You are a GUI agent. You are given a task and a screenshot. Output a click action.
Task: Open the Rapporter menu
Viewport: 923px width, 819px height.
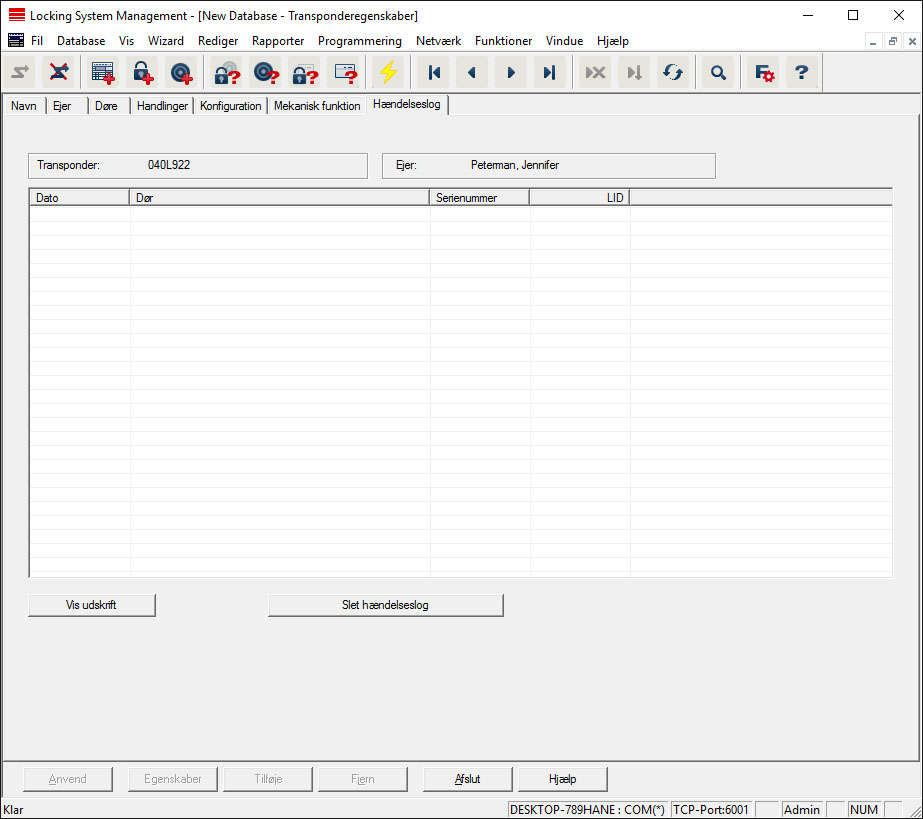click(x=278, y=41)
